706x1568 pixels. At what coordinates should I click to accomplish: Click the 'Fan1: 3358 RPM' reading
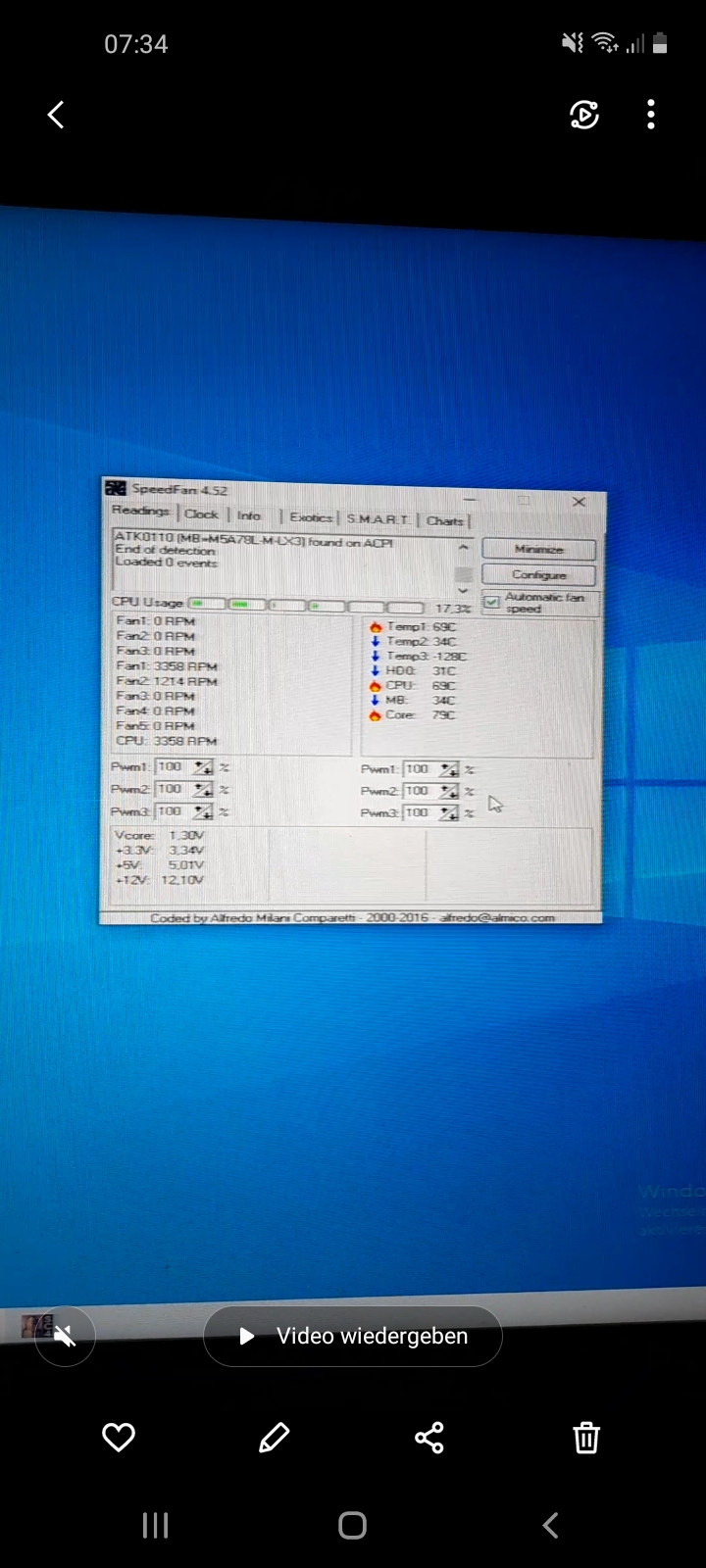tap(167, 665)
